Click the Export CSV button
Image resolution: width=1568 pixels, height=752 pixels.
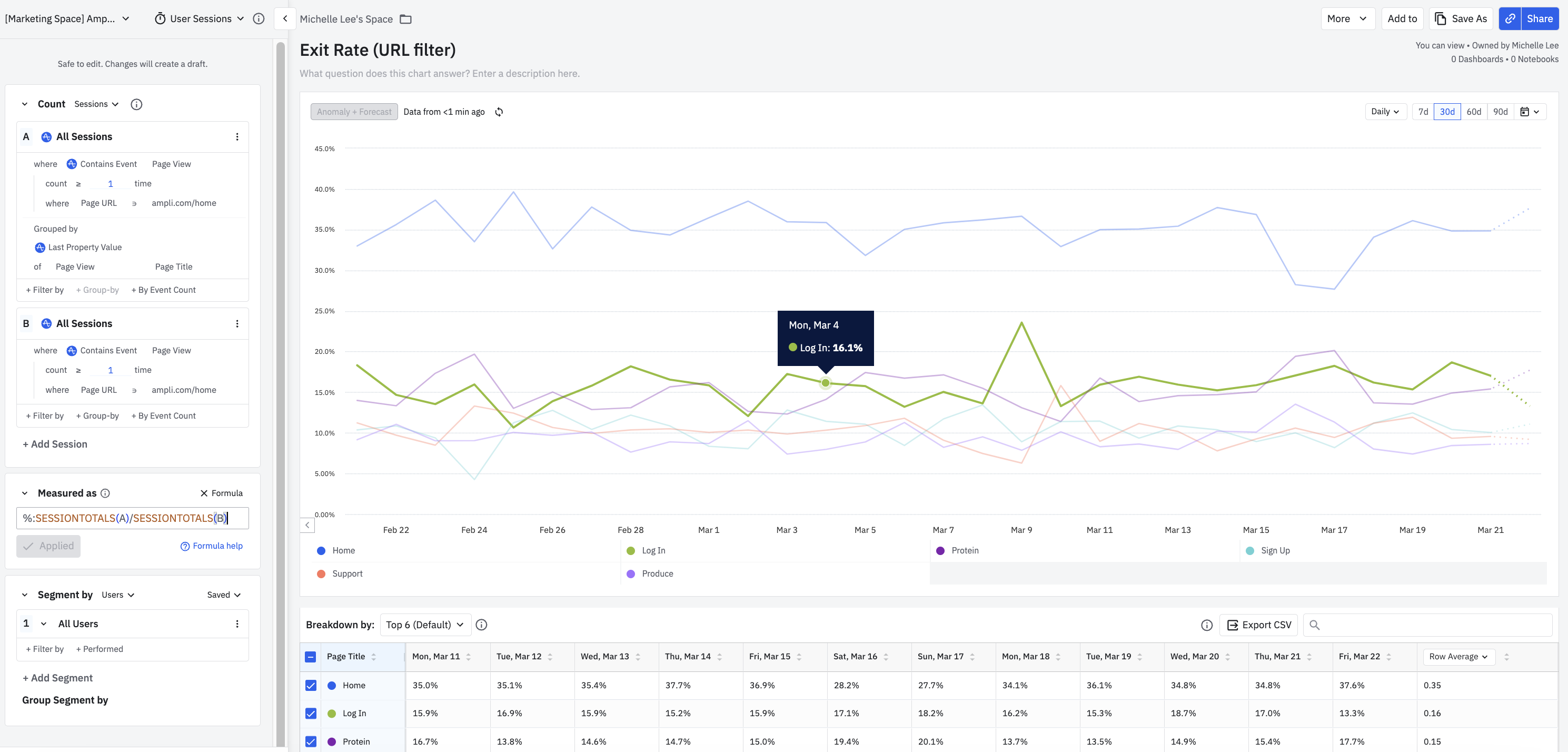(1258, 625)
